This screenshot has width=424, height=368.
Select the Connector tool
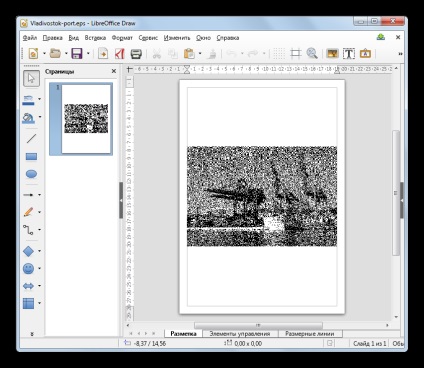pyautogui.click(x=28, y=230)
